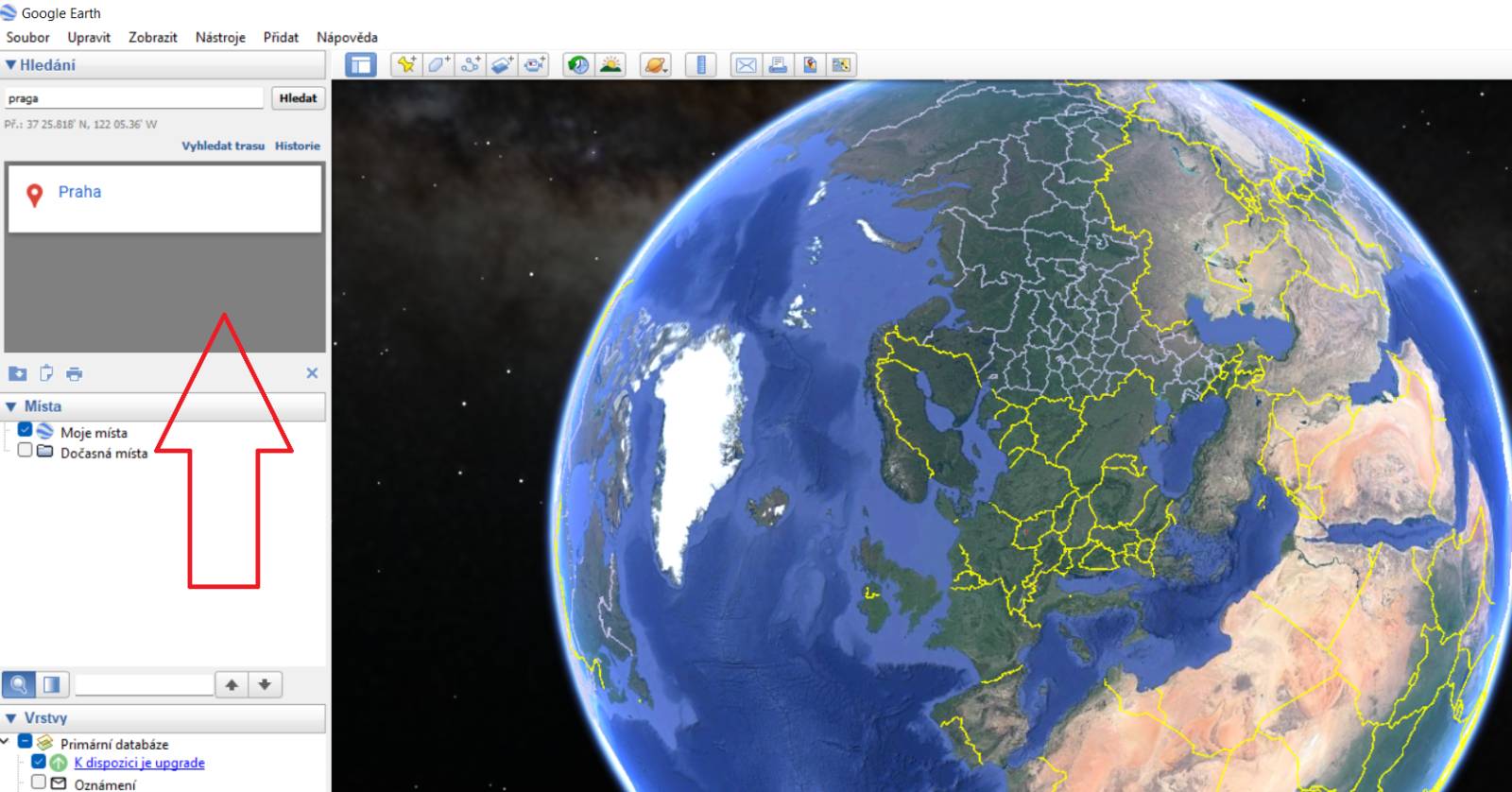Click the Moje místa globe icon

pos(44,430)
